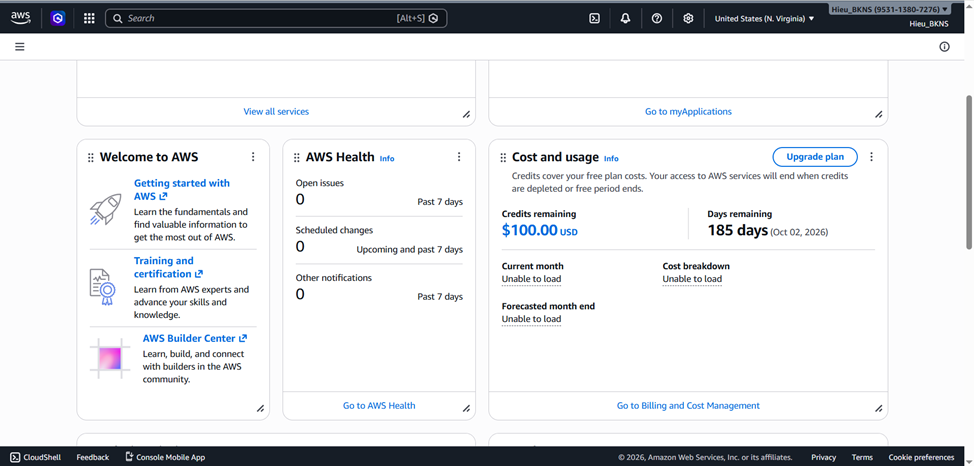Open the info panel icon at right
The width and height of the screenshot is (974, 466).
click(x=944, y=47)
